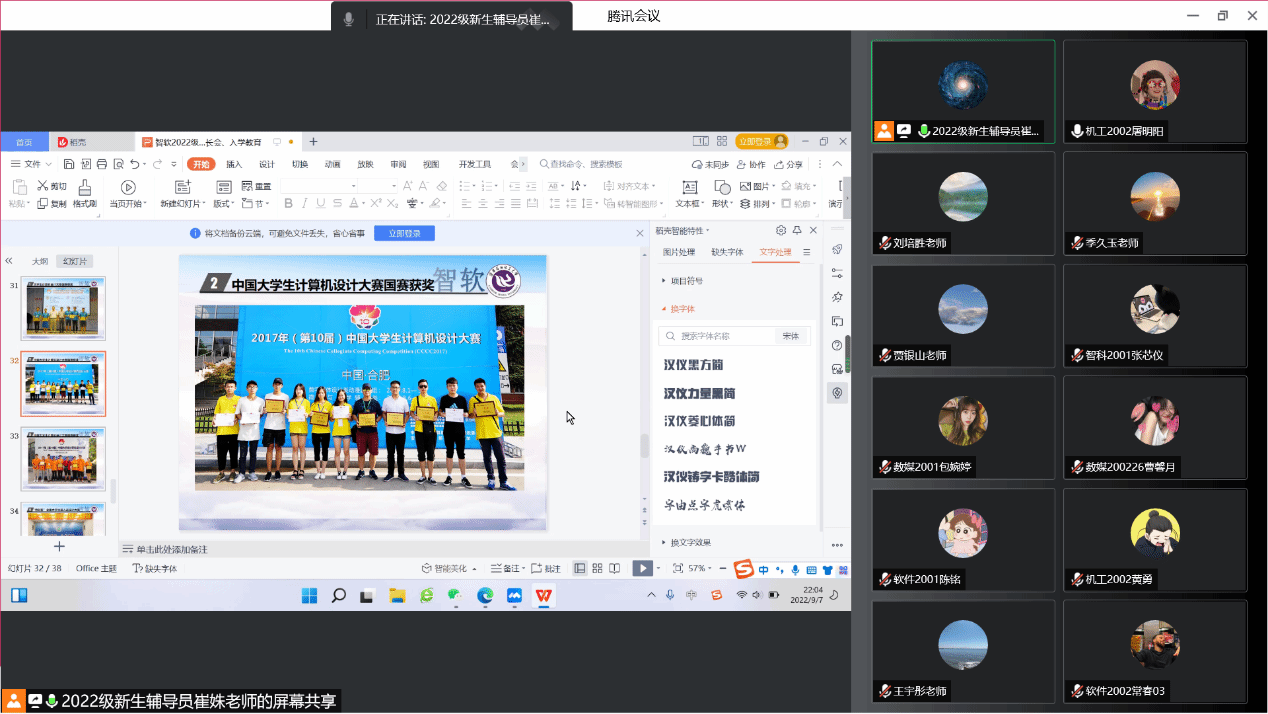Click the 分享 share button
The height and width of the screenshot is (714, 1268).
(x=788, y=164)
